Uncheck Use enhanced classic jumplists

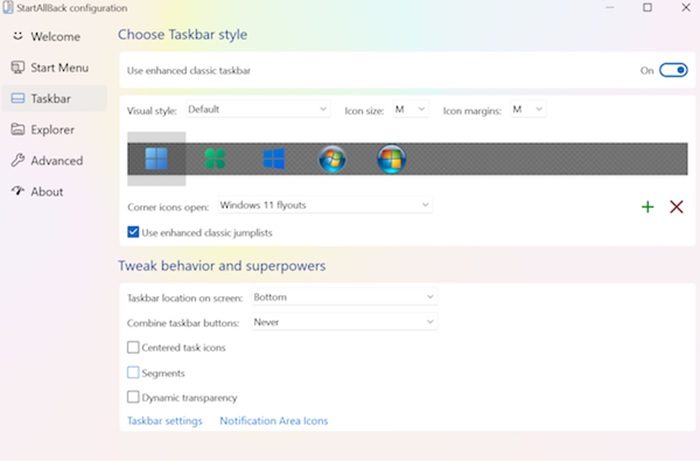133,232
